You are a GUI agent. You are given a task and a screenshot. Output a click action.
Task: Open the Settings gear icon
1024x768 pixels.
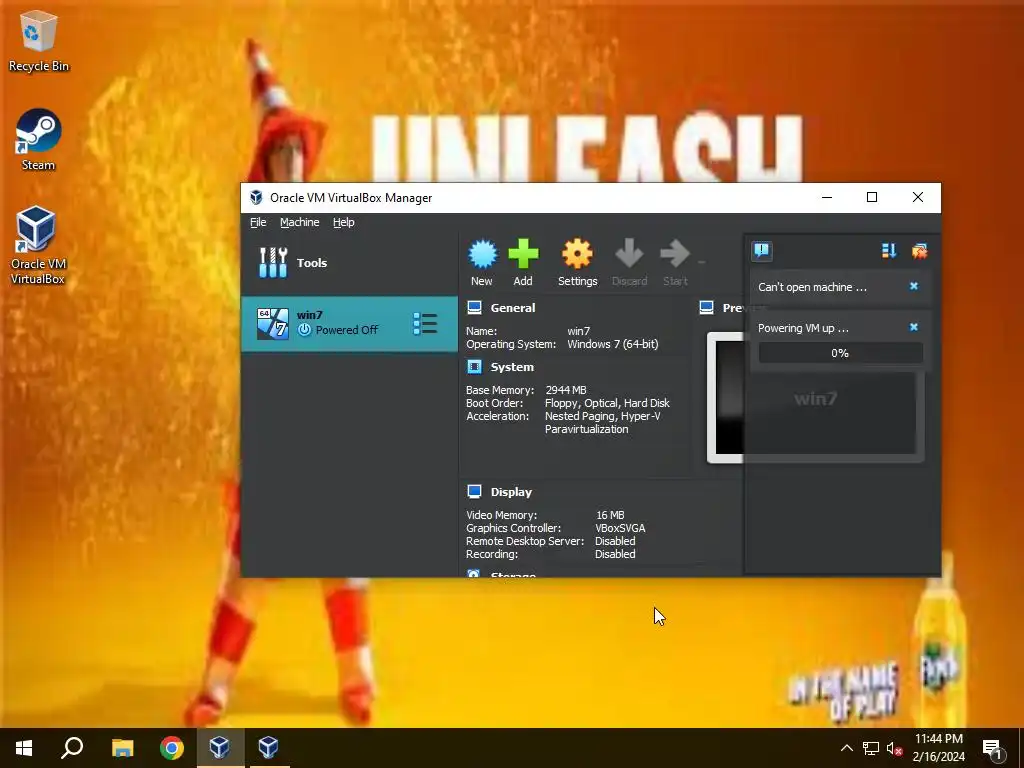tap(577, 254)
